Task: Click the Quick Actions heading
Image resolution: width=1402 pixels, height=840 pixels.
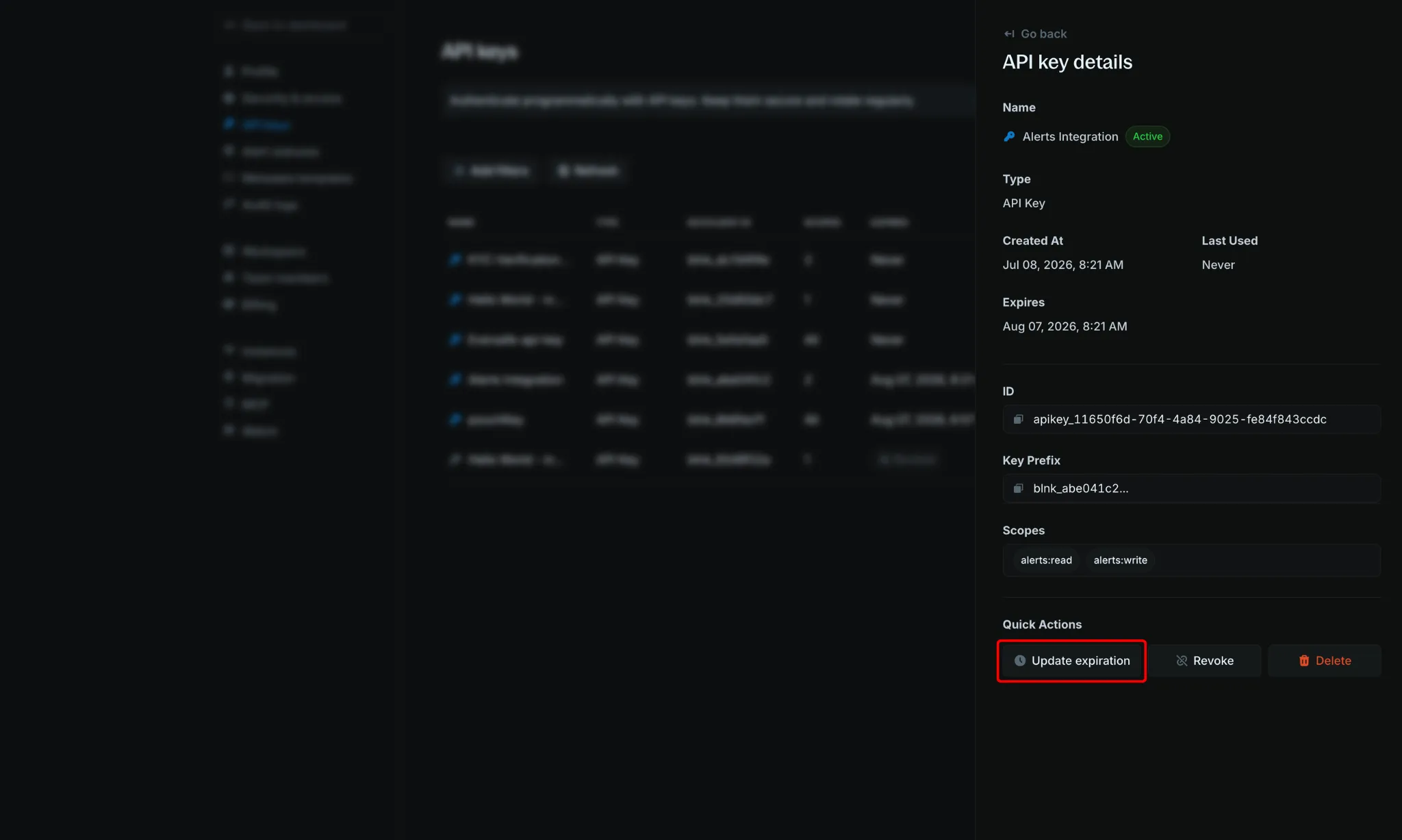Action: 1042,624
